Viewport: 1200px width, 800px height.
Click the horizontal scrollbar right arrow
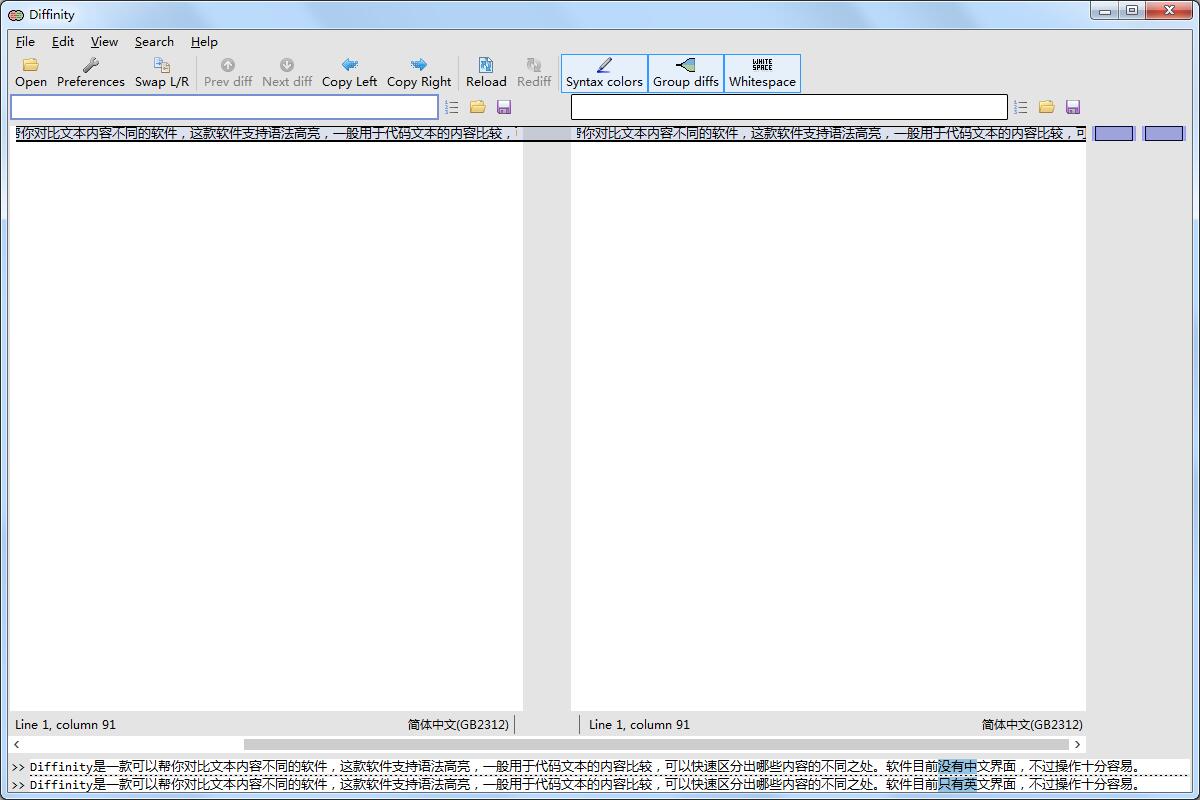click(x=1077, y=744)
